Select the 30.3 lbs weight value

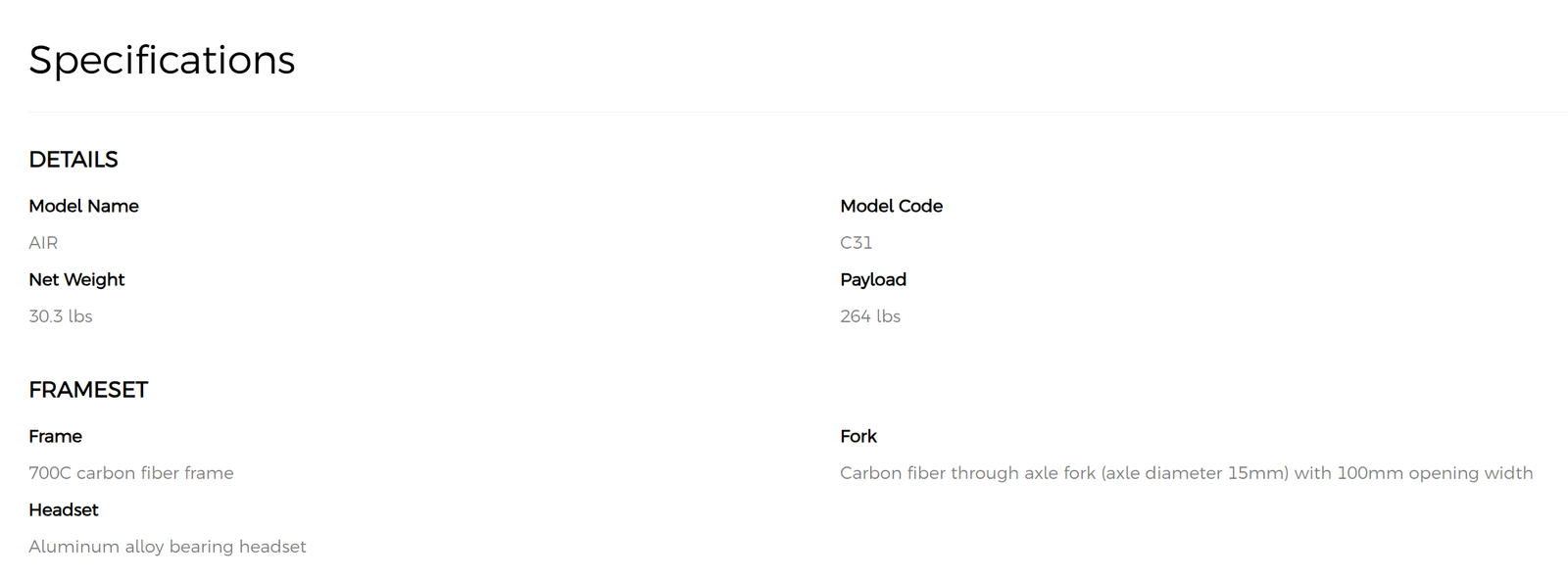61,316
